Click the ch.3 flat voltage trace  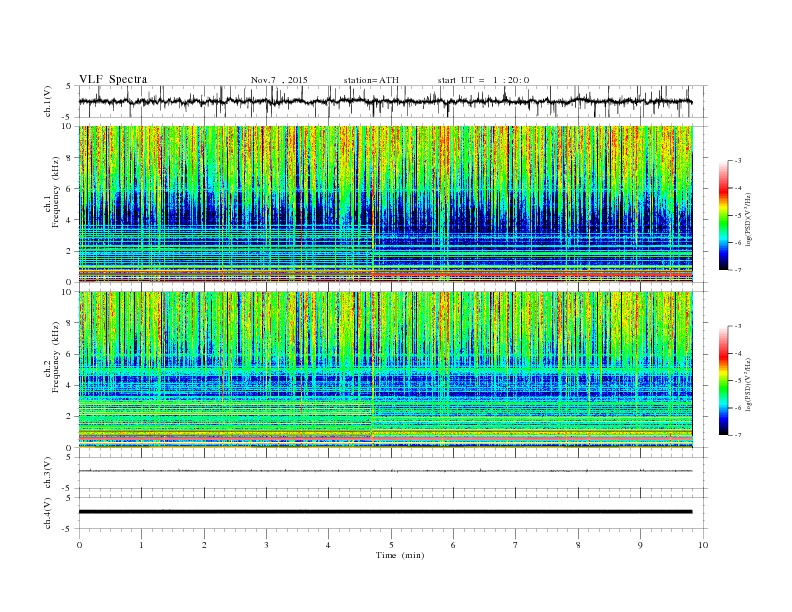pyautogui.click(x=385, y=471)
